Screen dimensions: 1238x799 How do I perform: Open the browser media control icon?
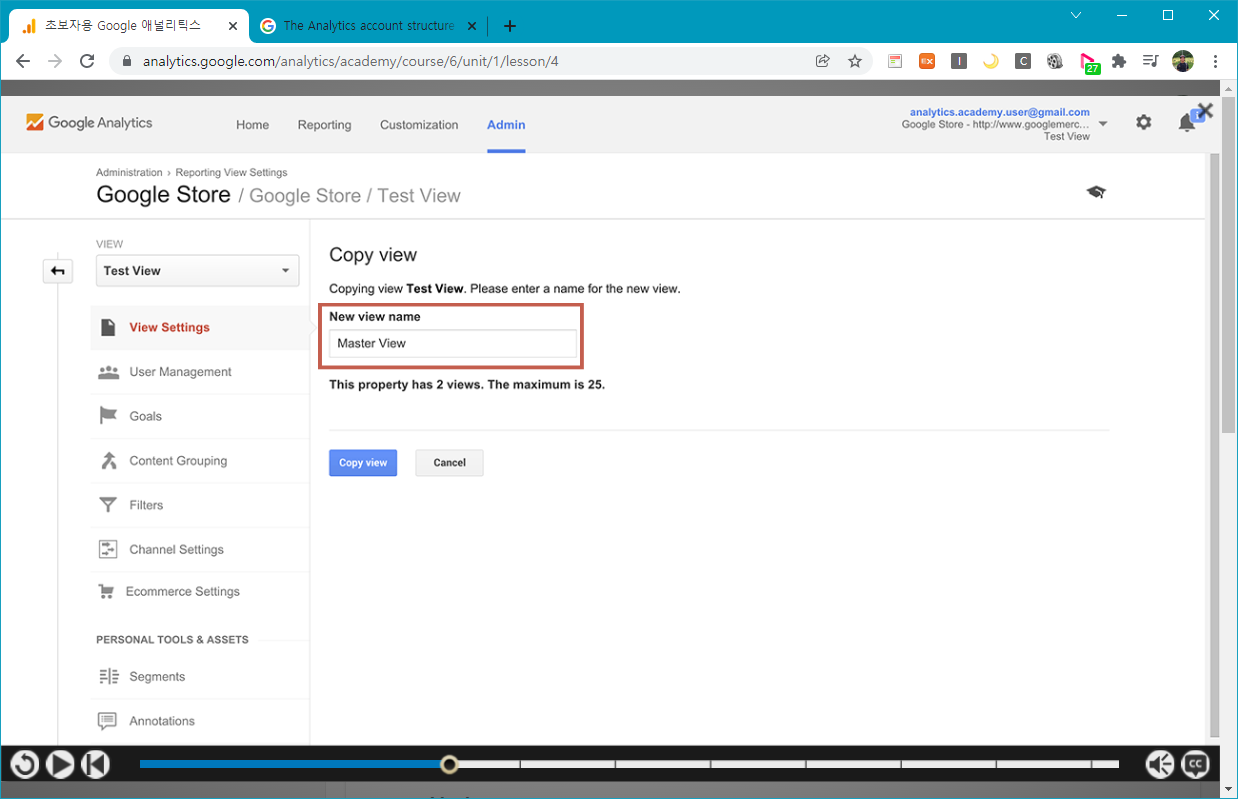[1151, 61]
